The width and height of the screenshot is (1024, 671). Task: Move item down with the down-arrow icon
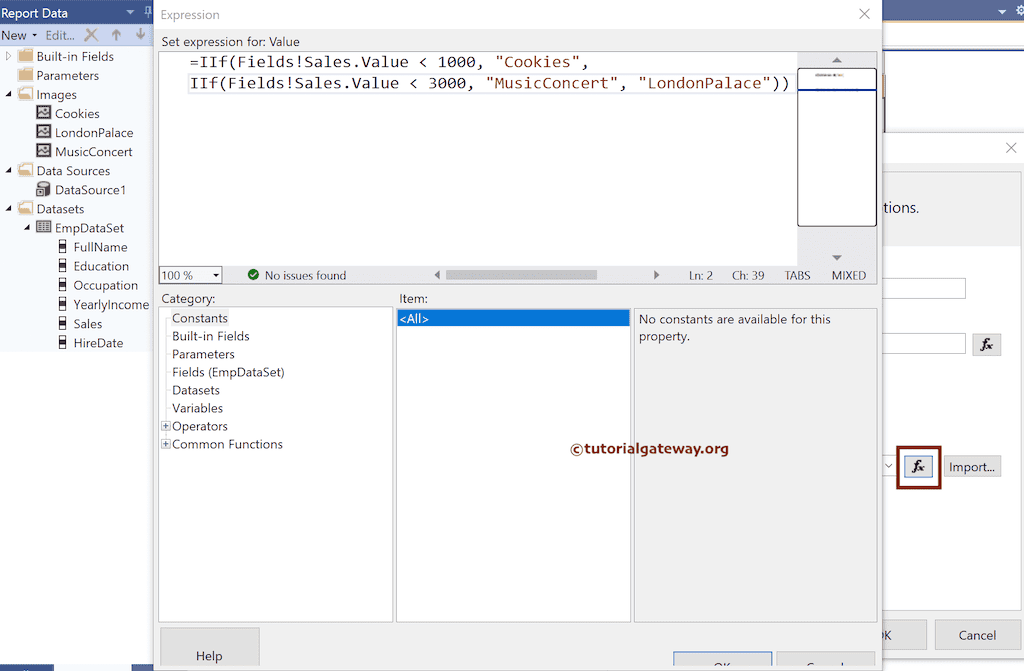point(139,34)
